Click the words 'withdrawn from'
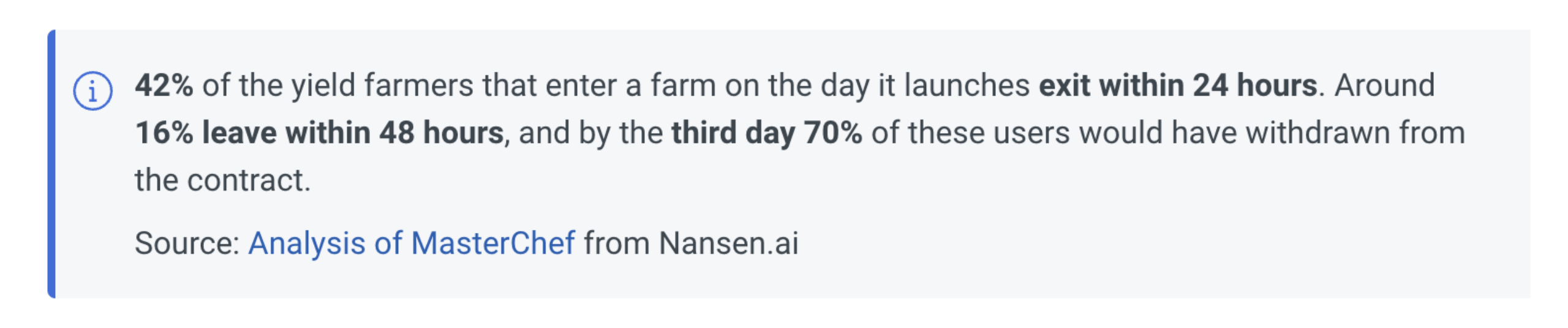Screen dimensions: 1568x328 pyautogui.click(x=1355, y=133)
